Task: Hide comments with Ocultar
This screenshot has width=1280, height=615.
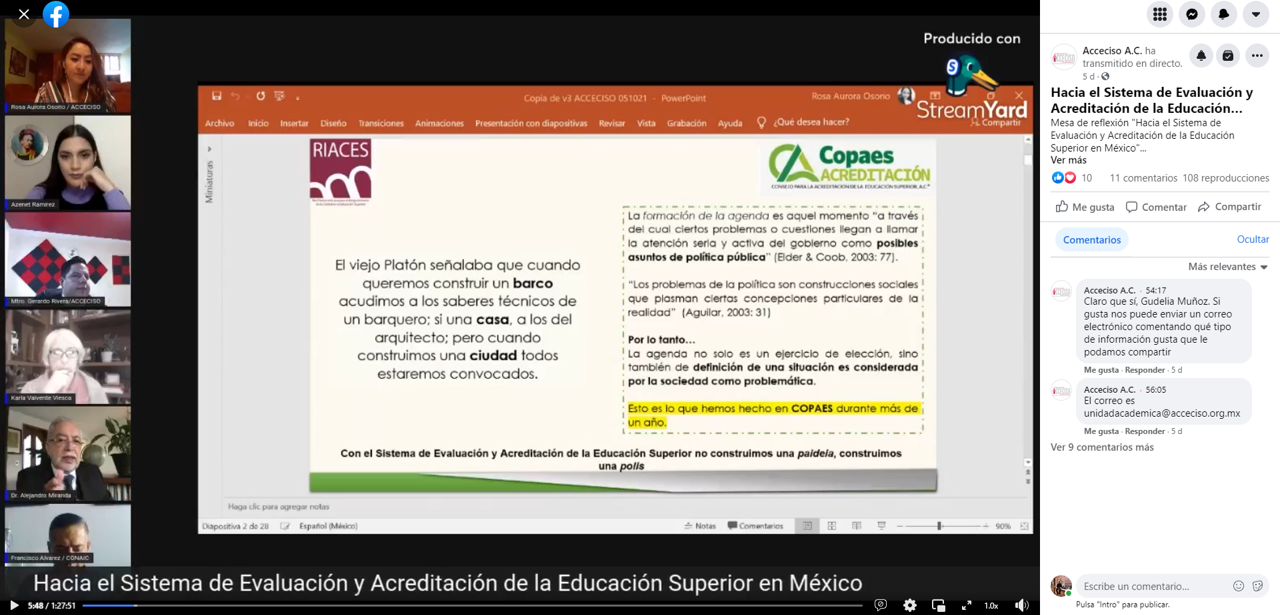Action: coord(1253,240)
